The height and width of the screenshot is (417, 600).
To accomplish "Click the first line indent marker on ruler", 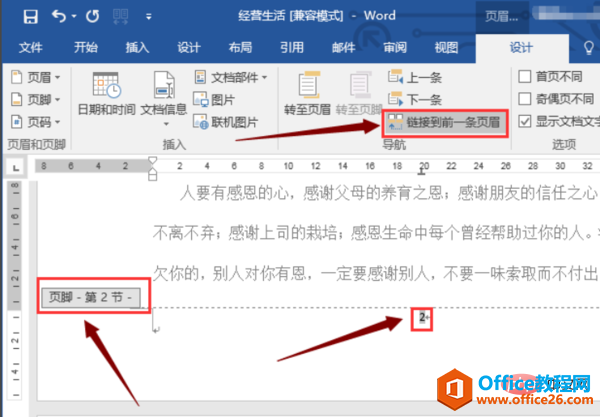I will click(152, 161).
